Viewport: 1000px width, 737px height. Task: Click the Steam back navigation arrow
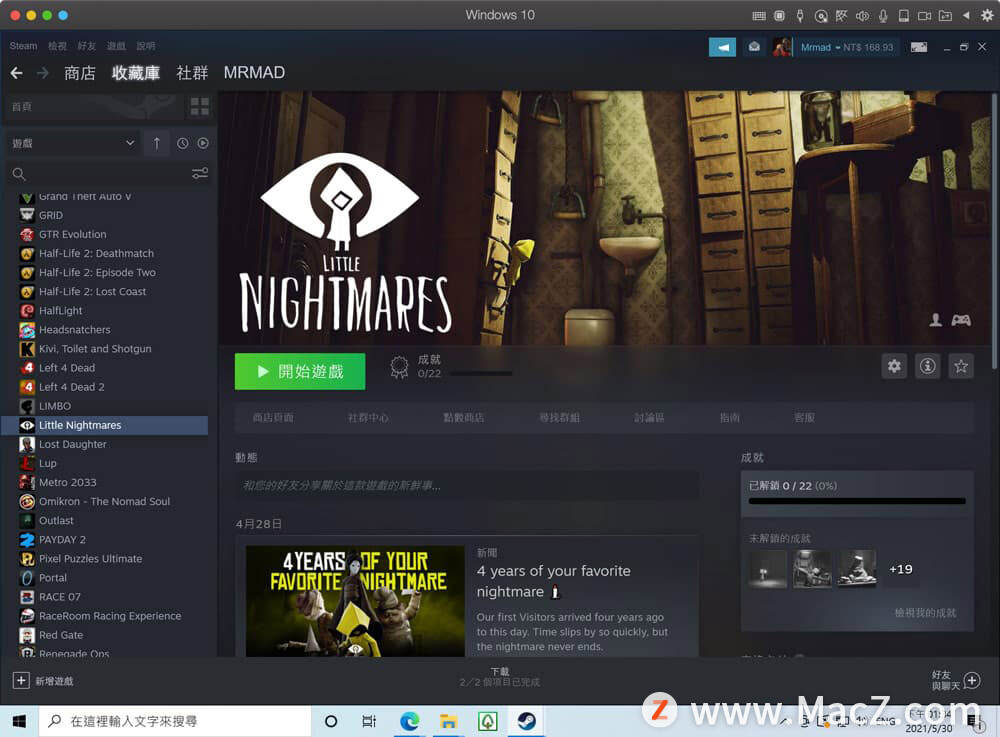17,73
